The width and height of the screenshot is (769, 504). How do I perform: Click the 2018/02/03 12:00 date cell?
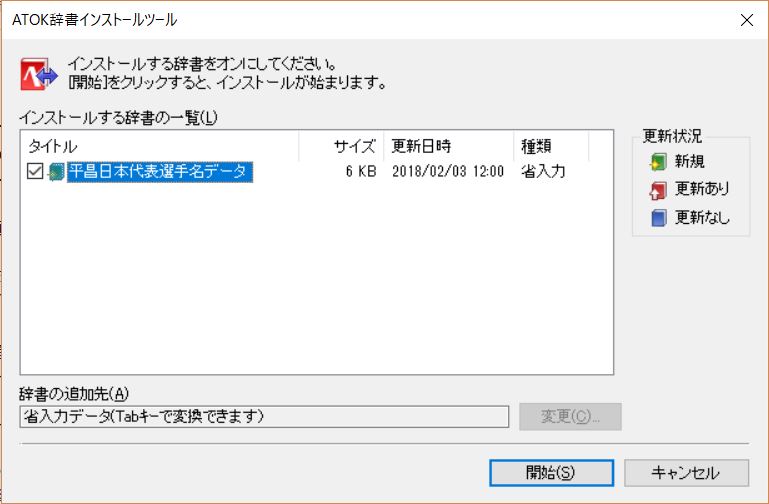[448, 172]
